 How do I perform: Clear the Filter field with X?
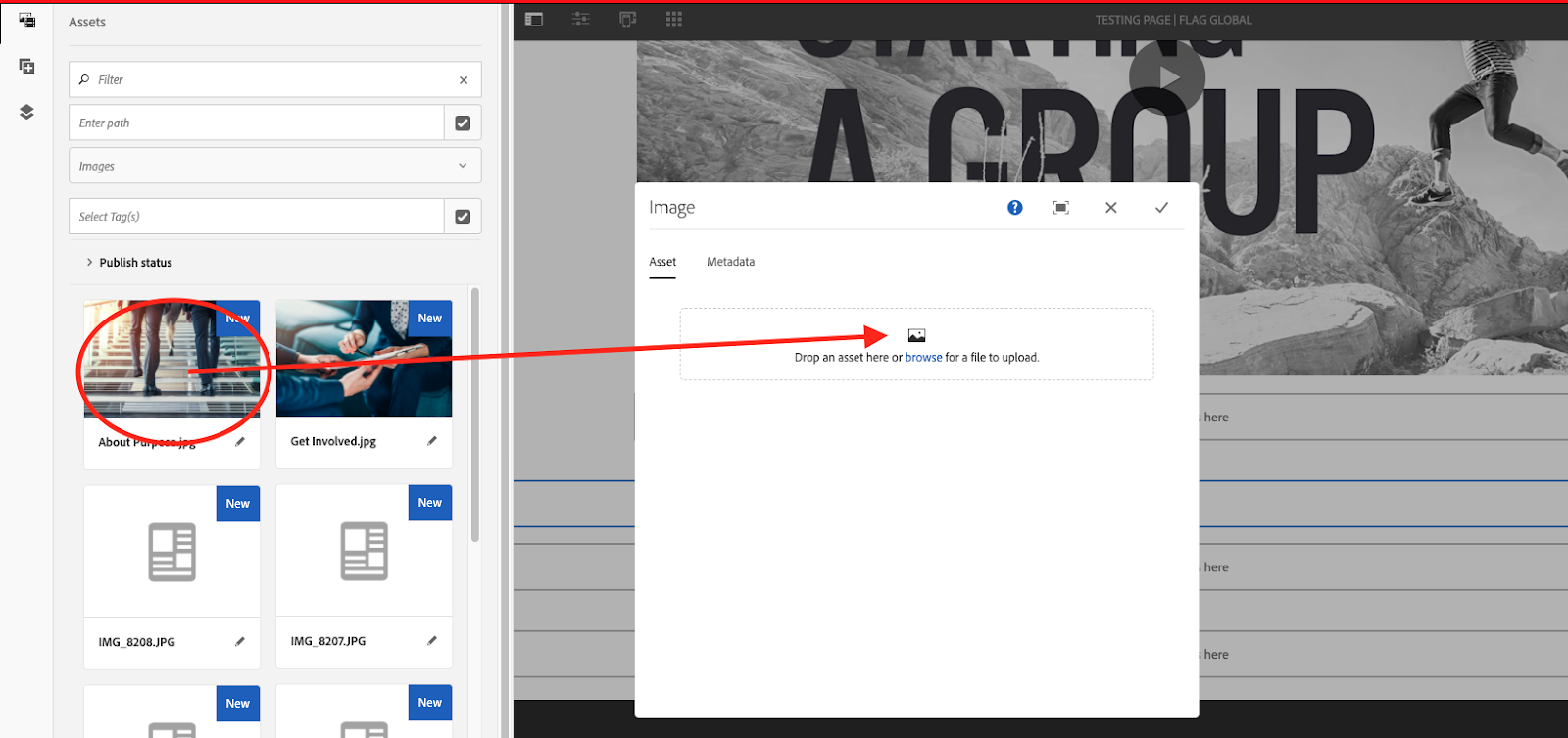(464, 80)
